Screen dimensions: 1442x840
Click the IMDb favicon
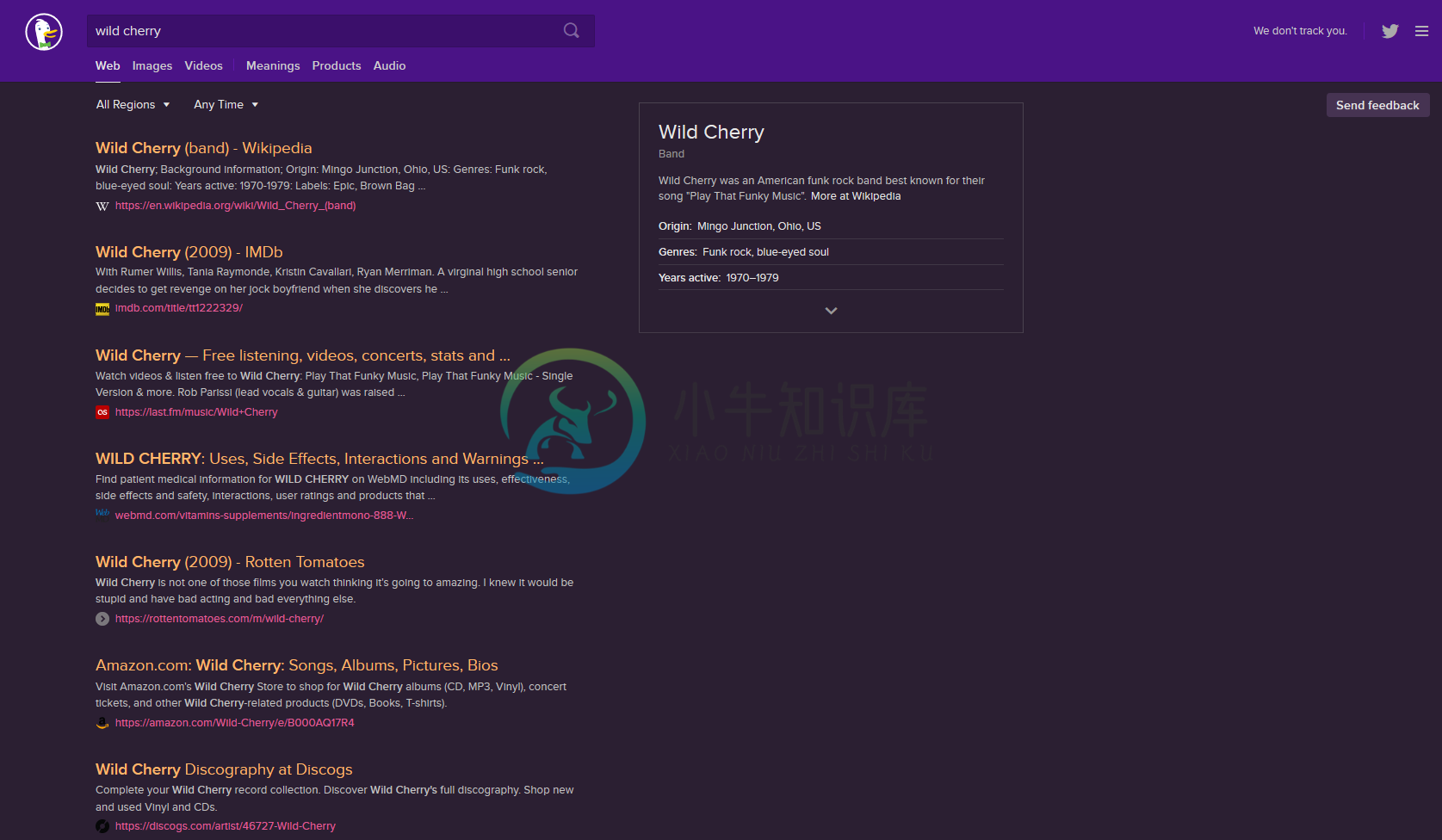[102, 308]
